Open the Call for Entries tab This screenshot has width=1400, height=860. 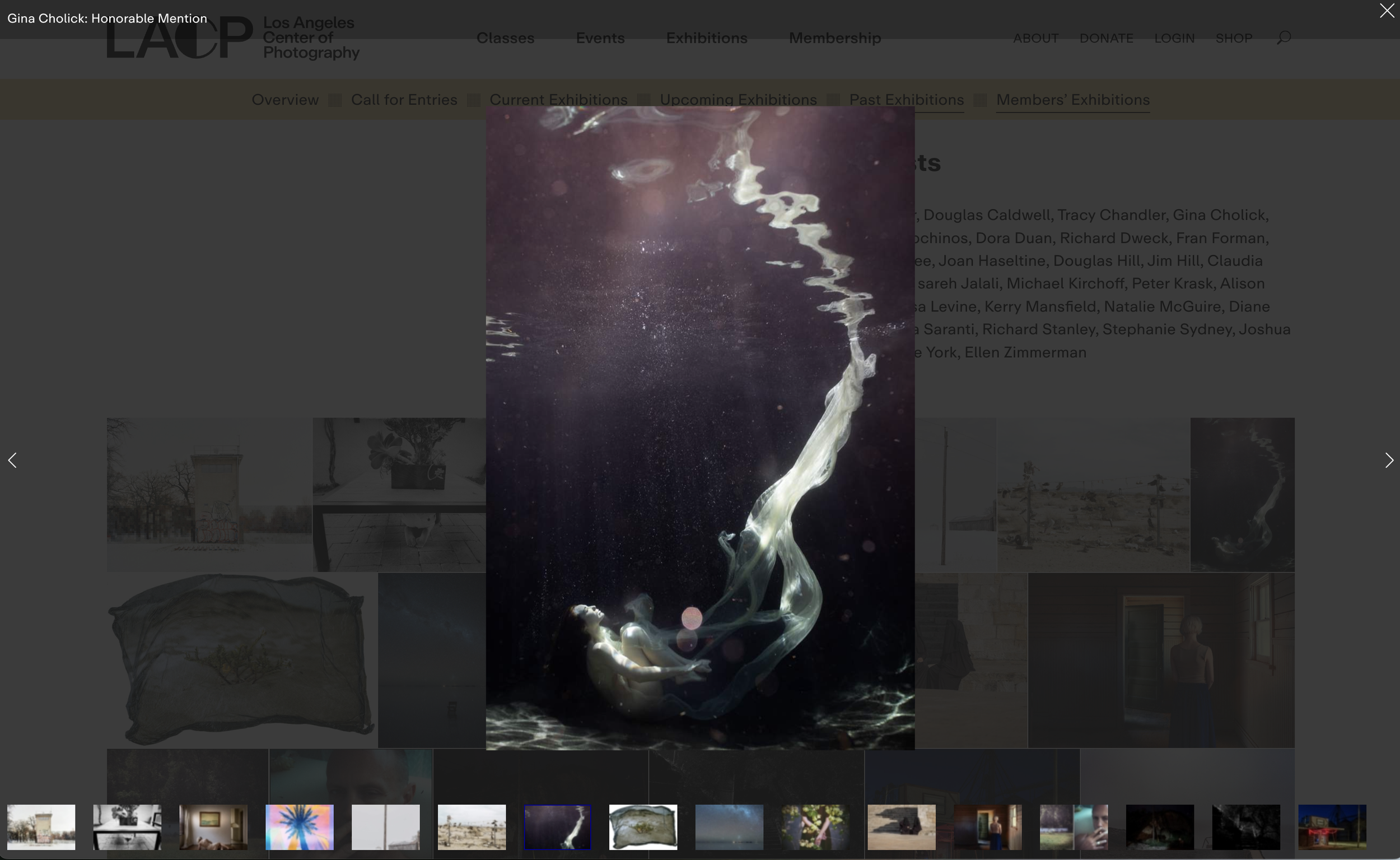coord(404,100)
